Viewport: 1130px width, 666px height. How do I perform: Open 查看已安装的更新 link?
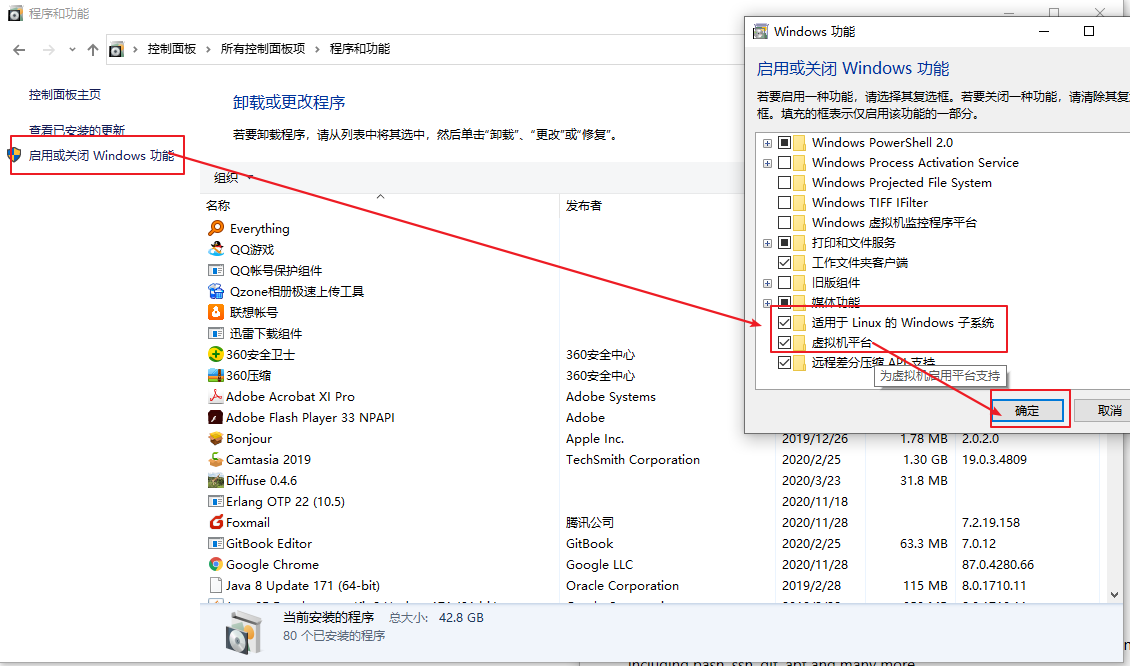(x=76, y=130)
